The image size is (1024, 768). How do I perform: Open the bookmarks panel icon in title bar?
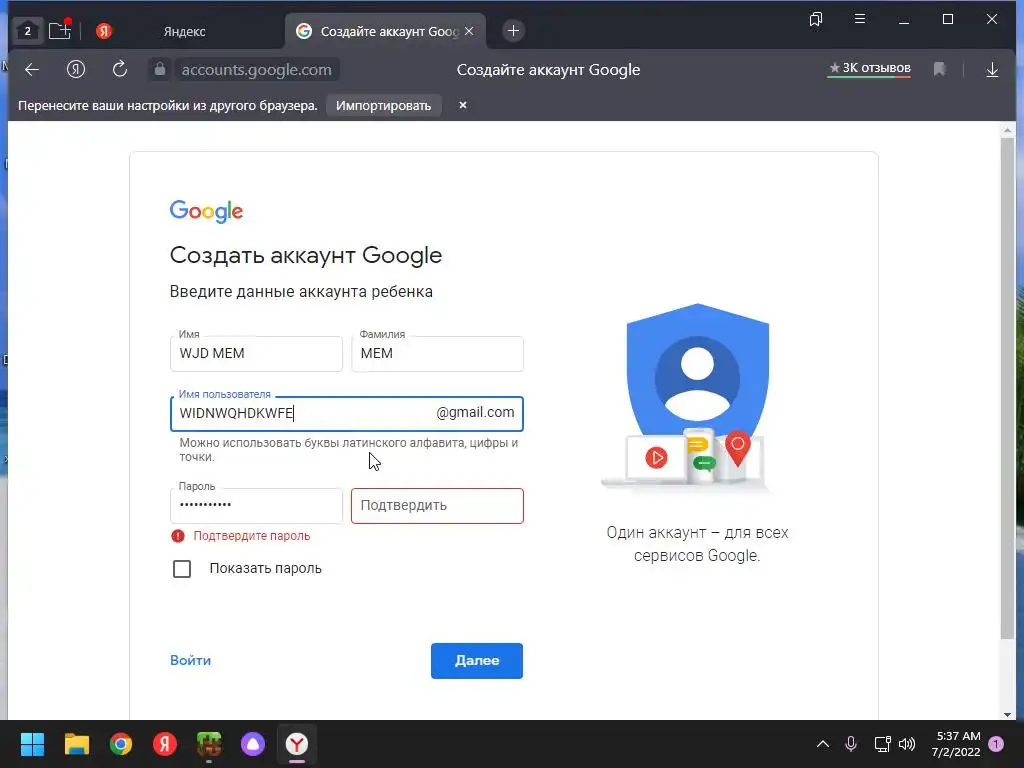click(816, 20)
